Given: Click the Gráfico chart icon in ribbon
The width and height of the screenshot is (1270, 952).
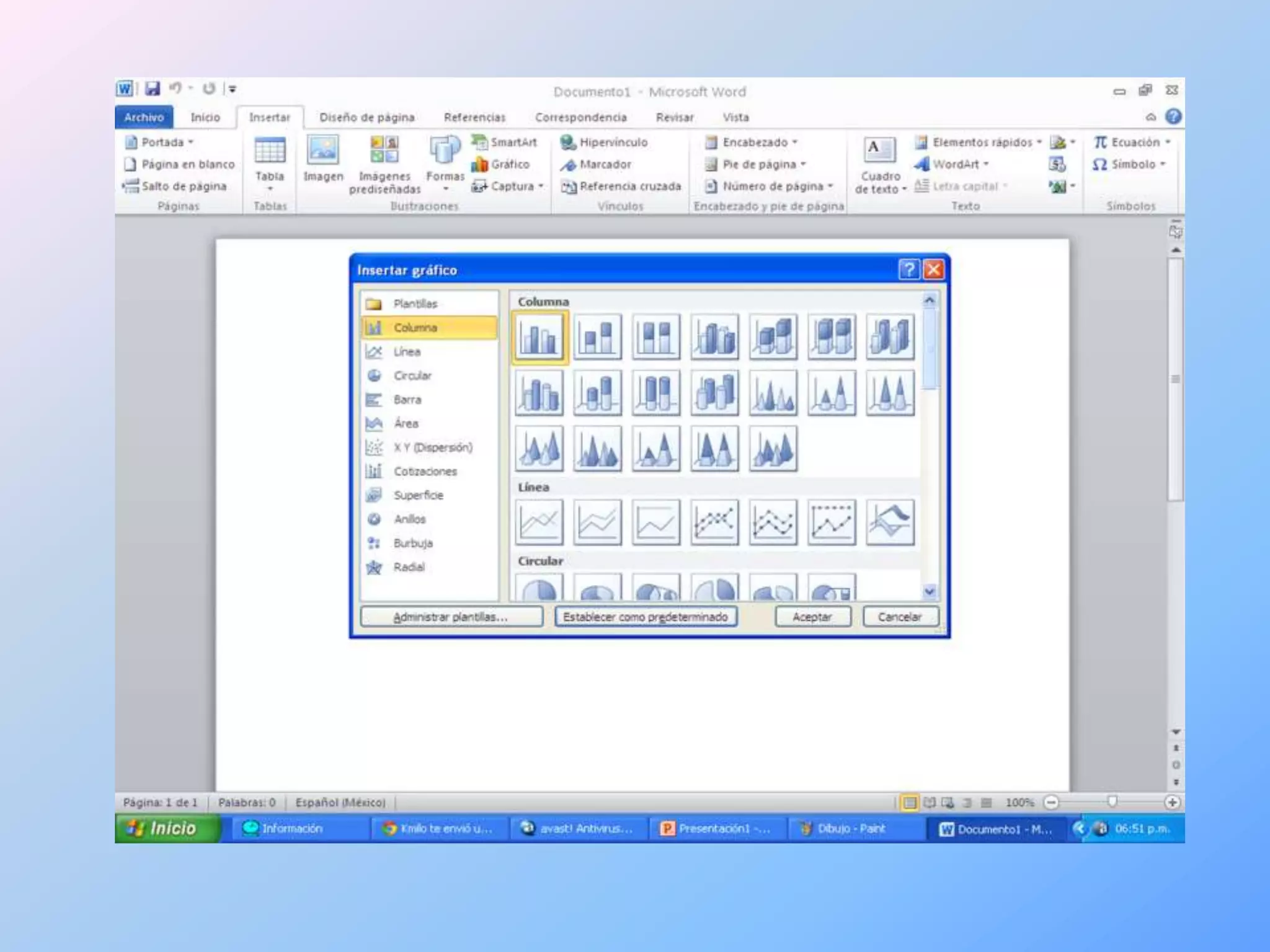Looking at the screenshot, I should [479, 165].
